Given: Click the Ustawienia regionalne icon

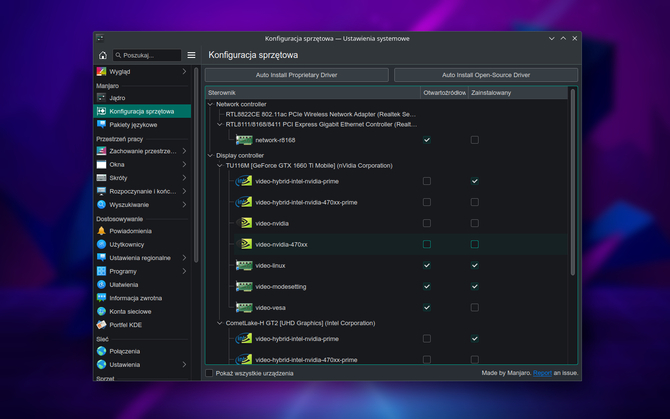Looking at the screenshot, I should [101, 258].
